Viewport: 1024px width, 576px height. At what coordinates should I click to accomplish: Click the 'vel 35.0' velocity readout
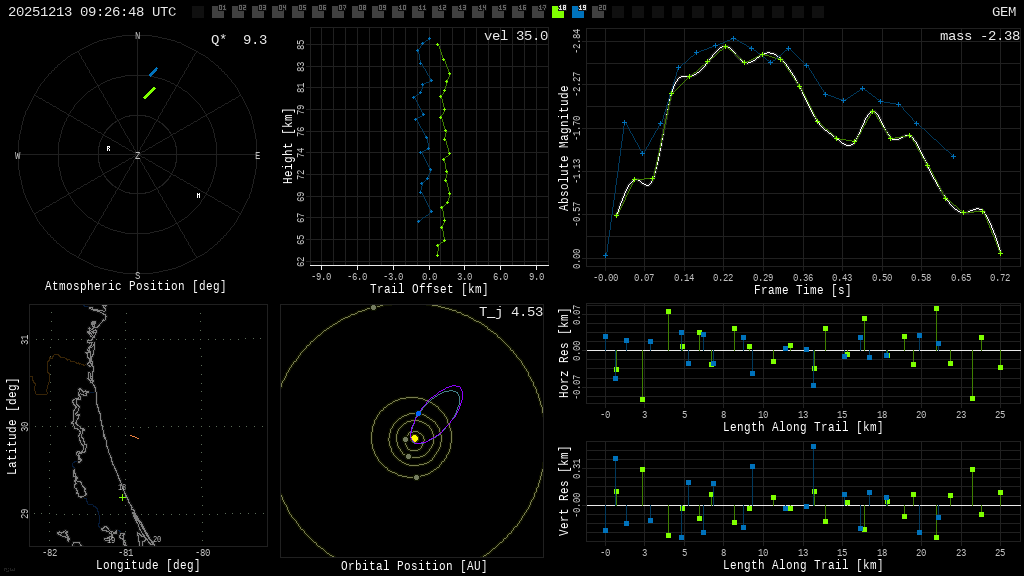click(515, 36)
